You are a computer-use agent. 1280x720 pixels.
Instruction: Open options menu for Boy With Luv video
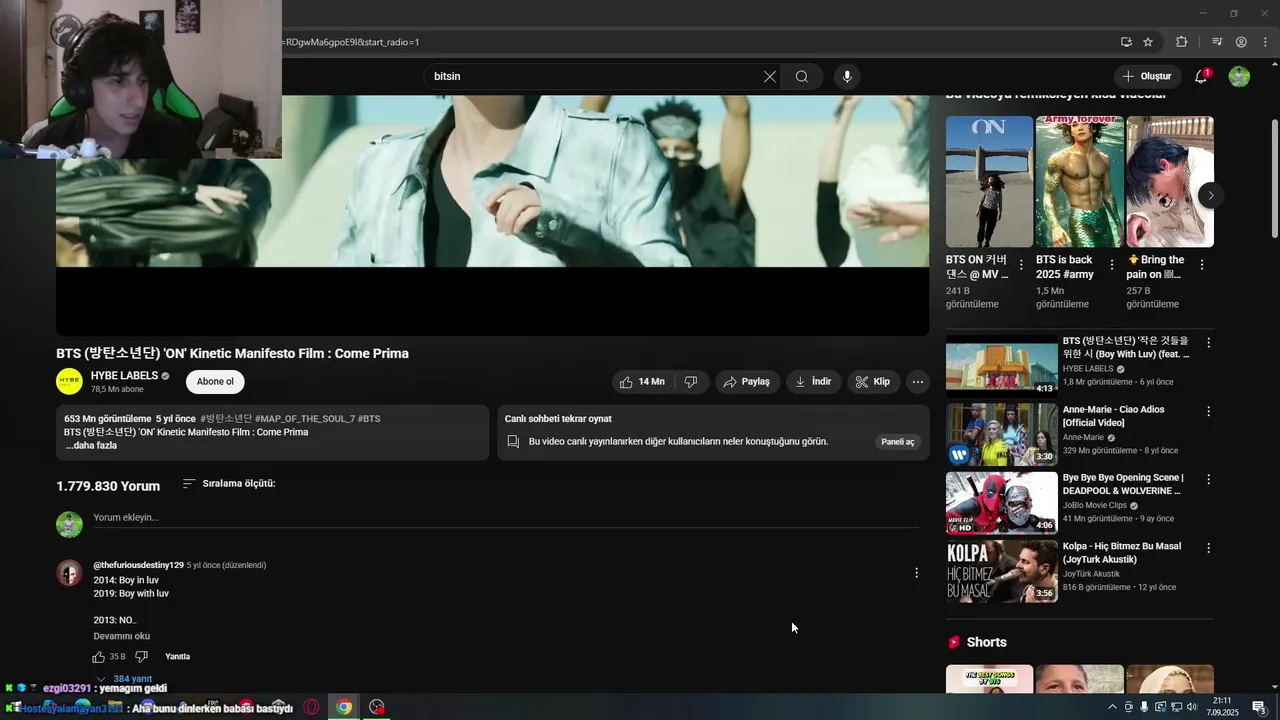[x=1208, y=343]
